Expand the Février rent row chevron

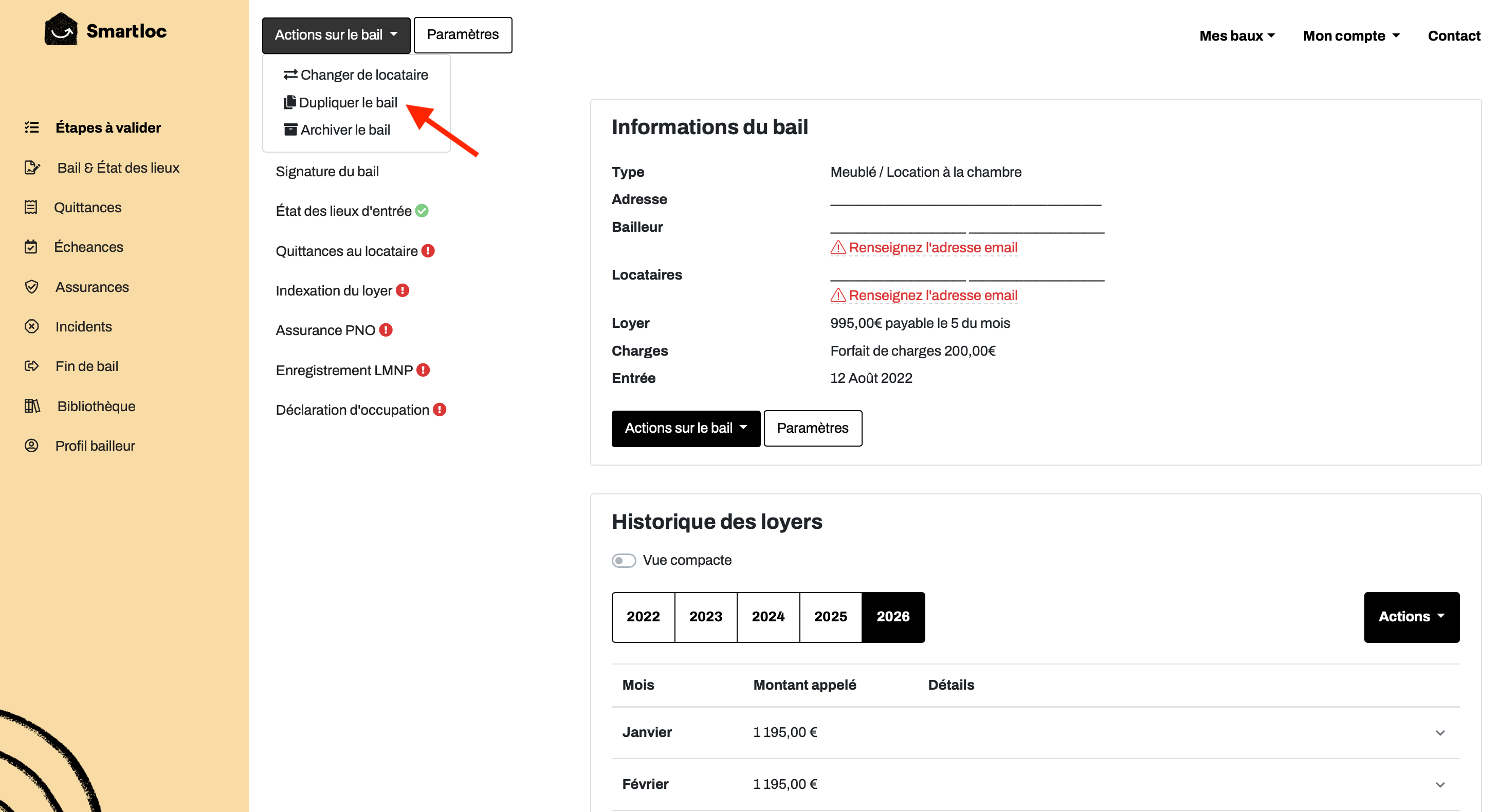pos(1440,784)
